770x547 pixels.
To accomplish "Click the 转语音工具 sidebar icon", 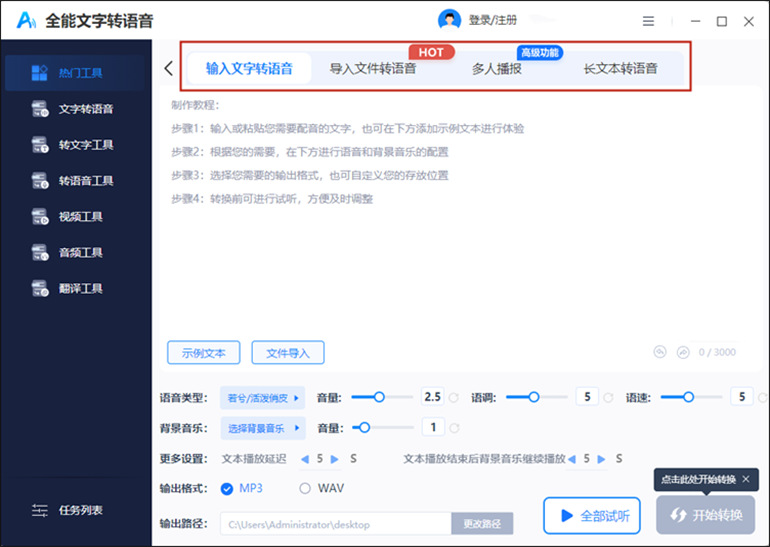I will [x=40, y=180].
